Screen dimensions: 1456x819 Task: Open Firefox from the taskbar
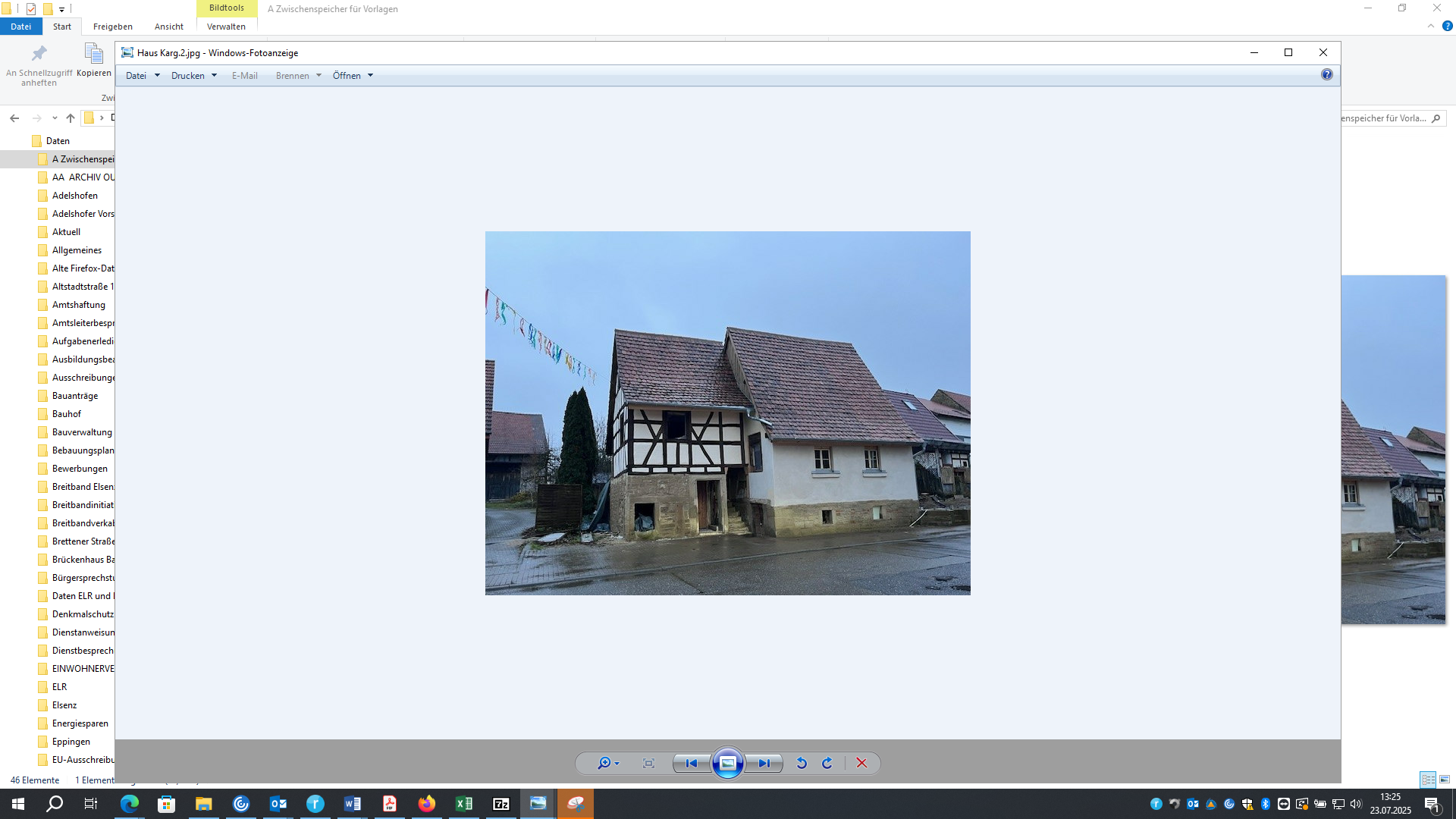[427, 804]
